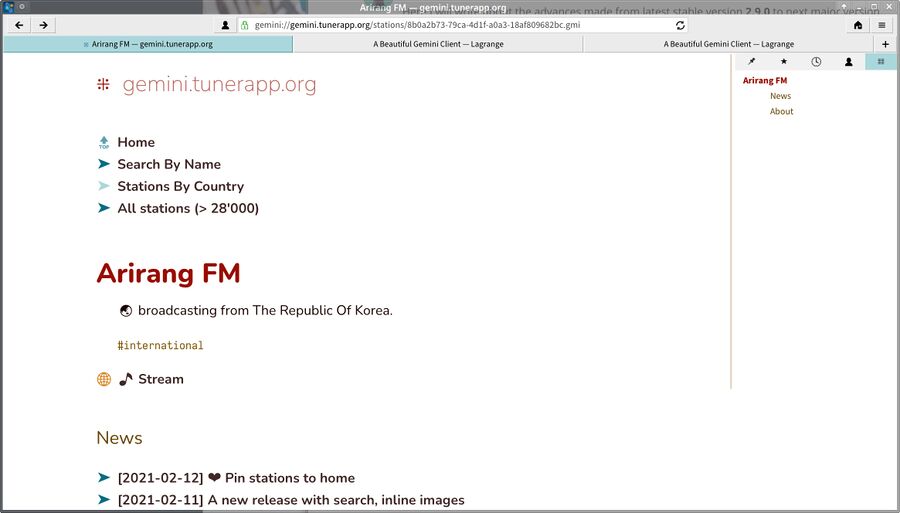Click the site icon beside gemini.tunerapp.org heading
The height and width of the screenshot is (513, 900).
(x=103, y=84)
